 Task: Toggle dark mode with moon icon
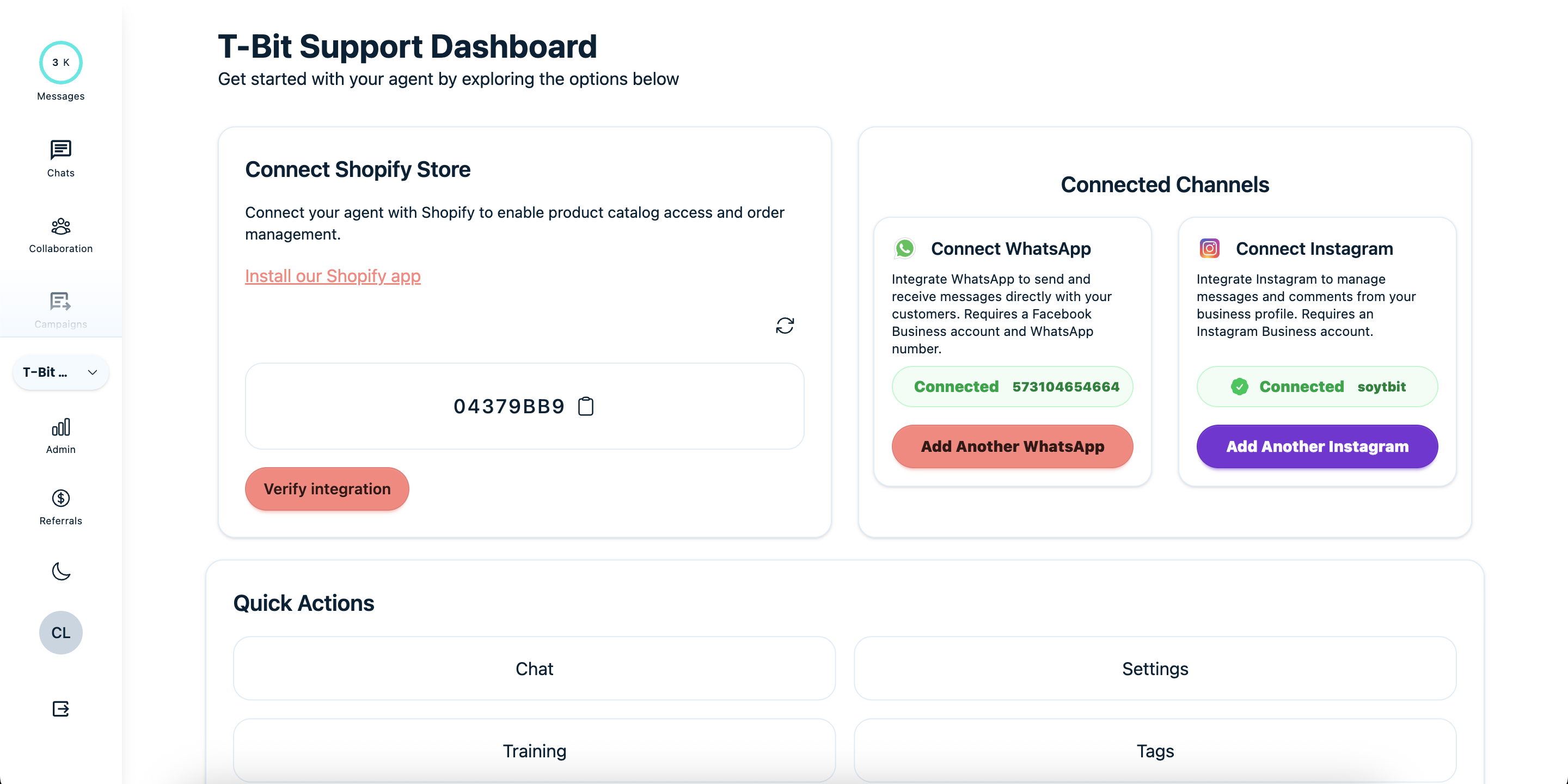(60, 571)
